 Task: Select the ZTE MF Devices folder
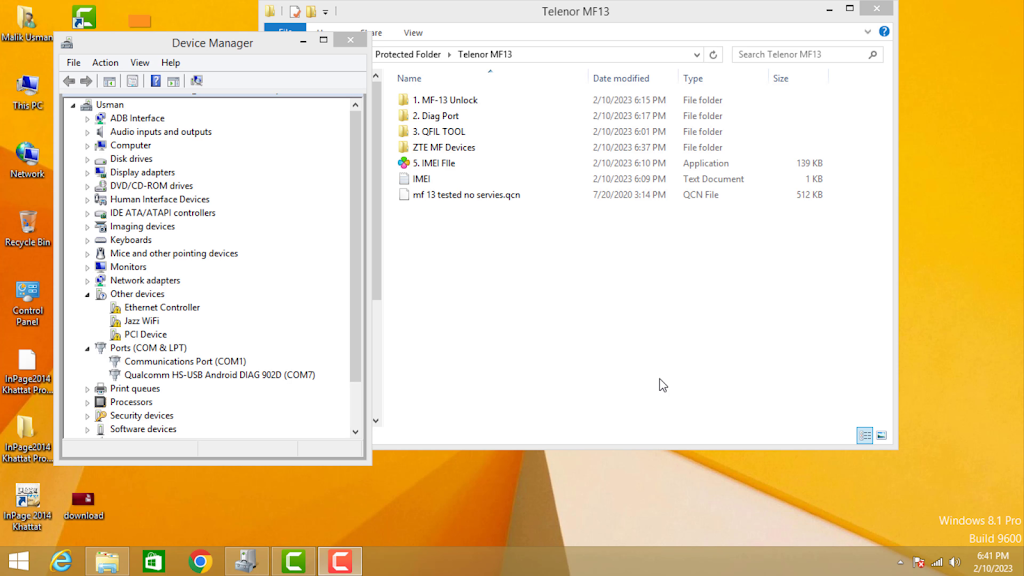click(443, 148)
